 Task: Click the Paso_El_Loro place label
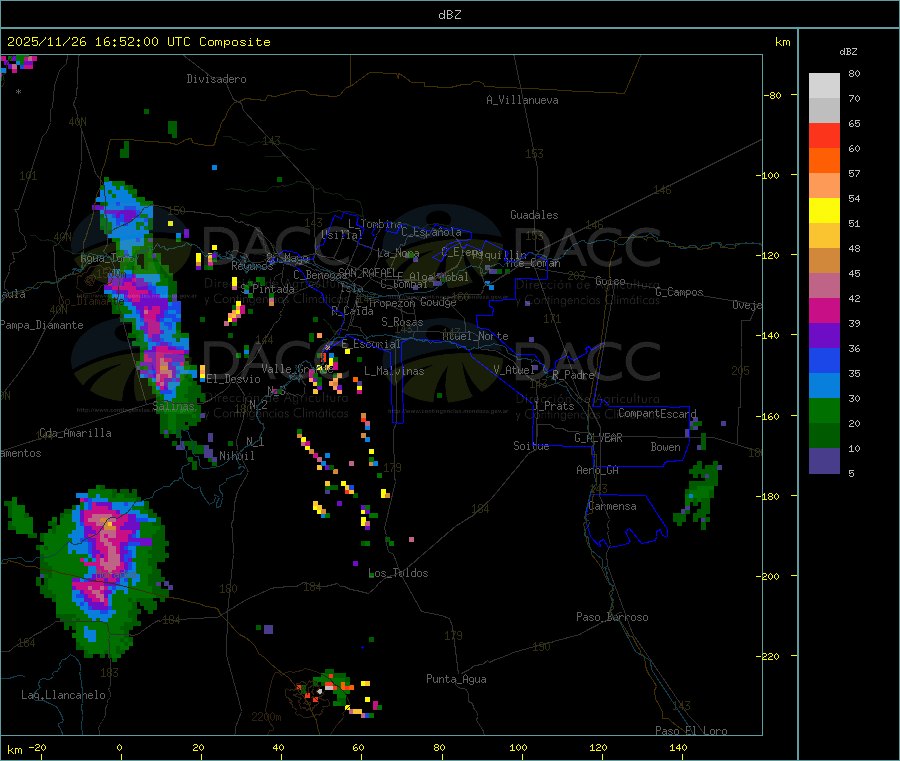[x=692, y=731]
